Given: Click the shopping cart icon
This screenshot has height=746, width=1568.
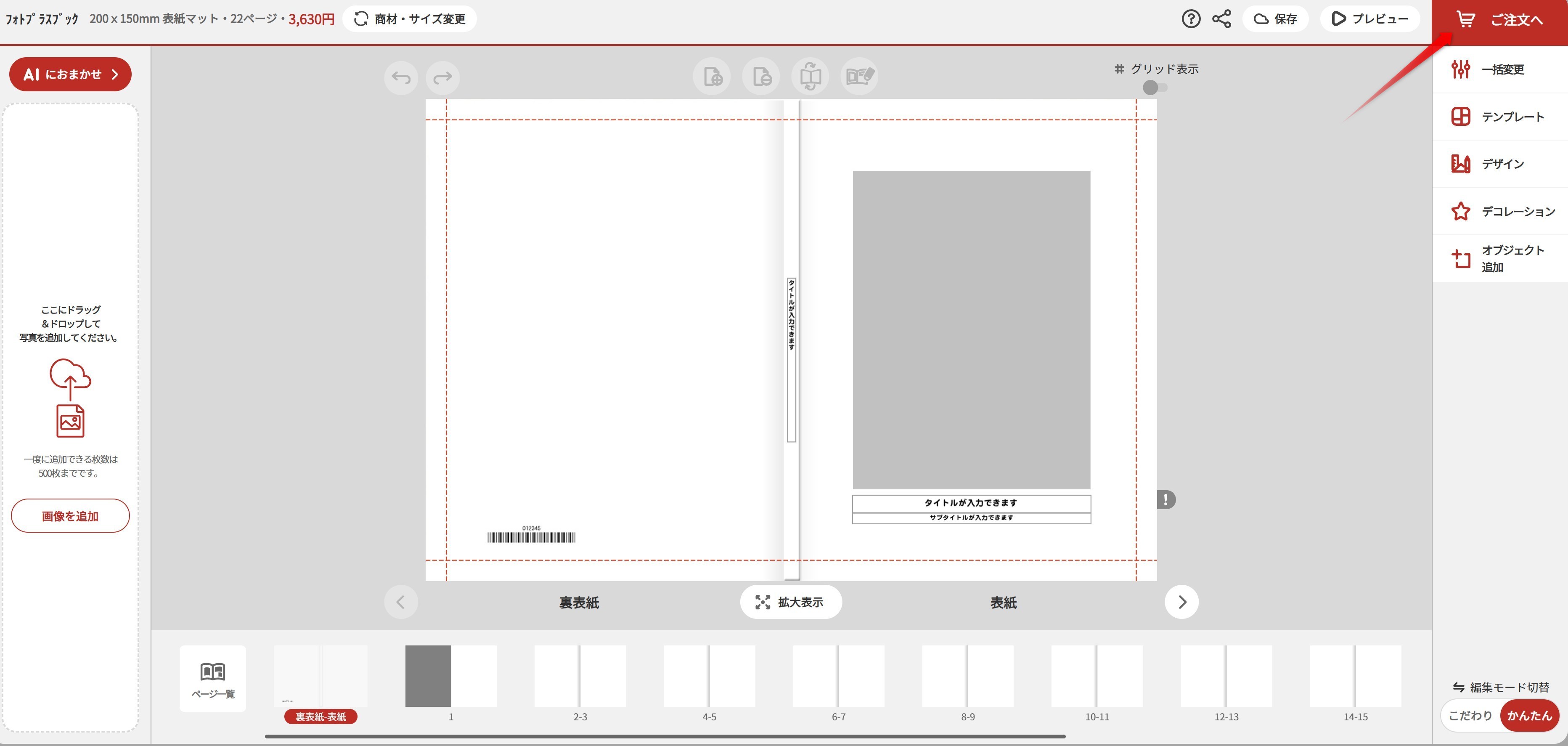Looking at the screenshot, I should [1465, 19].
